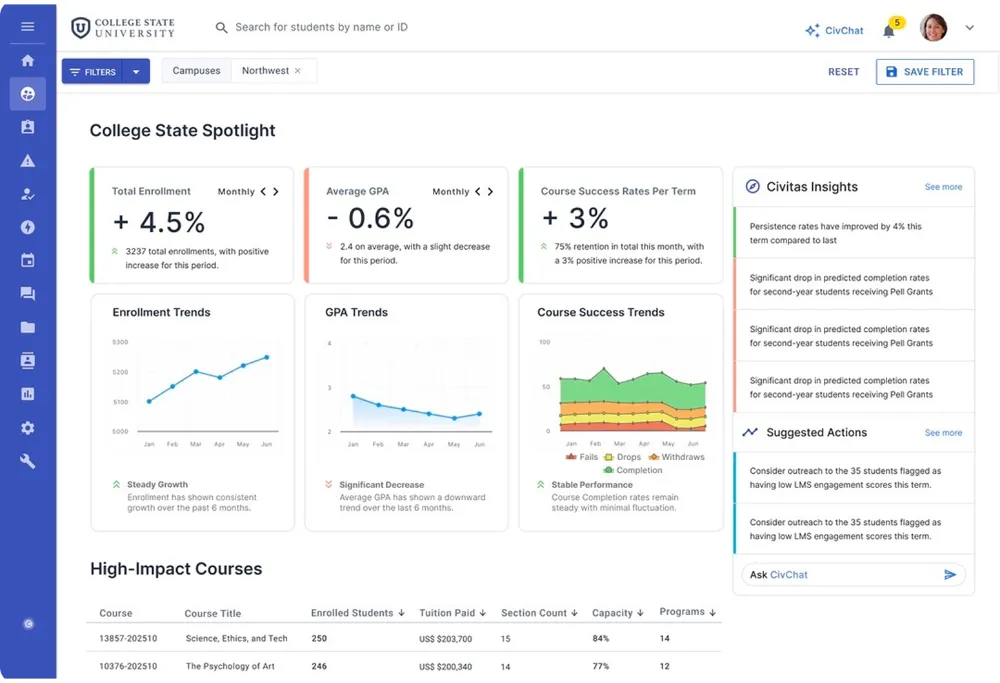Select the pie chart dashboard sidebar icon
The width and height of the screenshot is (1000, 683).
27,94
